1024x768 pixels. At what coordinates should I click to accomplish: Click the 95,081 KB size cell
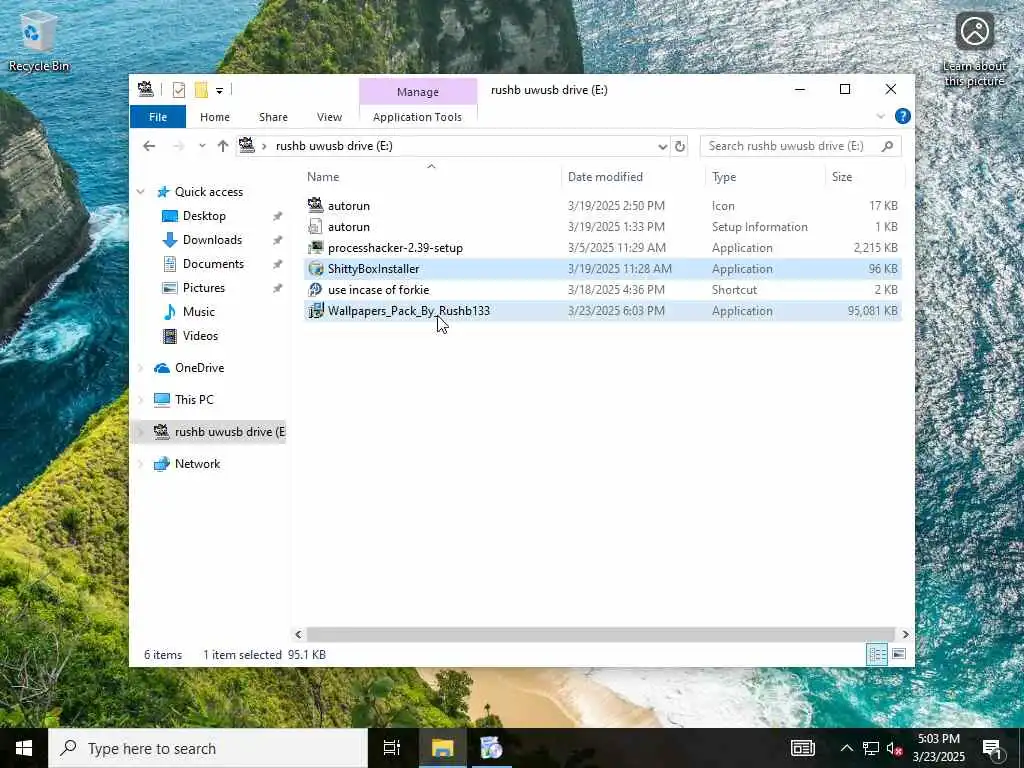click(872, 311)
